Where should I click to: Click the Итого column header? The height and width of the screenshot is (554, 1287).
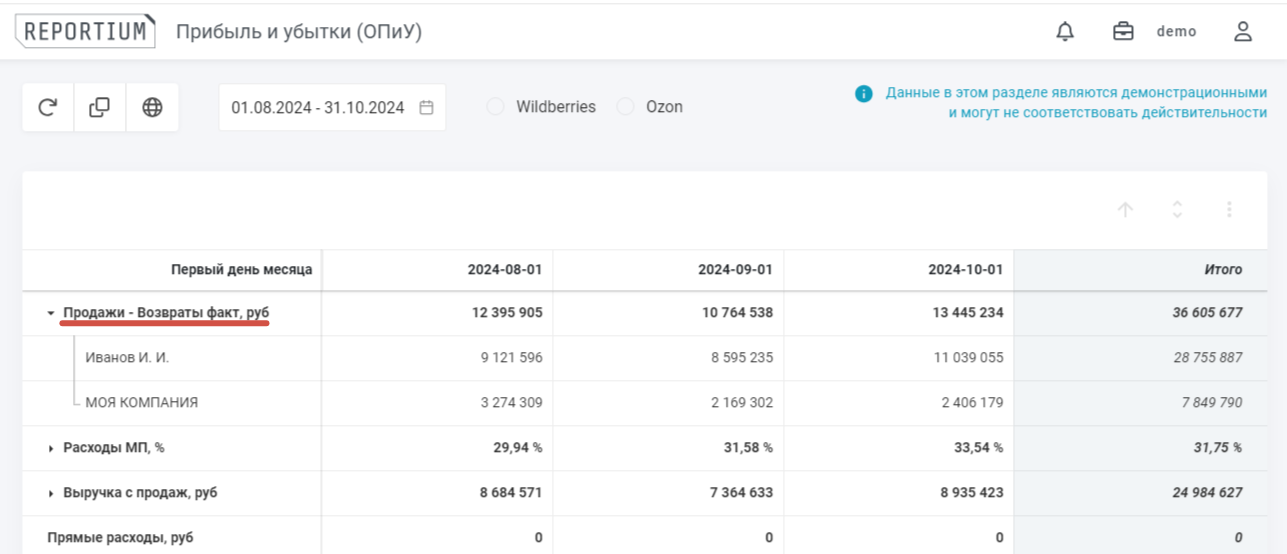pos(1222,270)
